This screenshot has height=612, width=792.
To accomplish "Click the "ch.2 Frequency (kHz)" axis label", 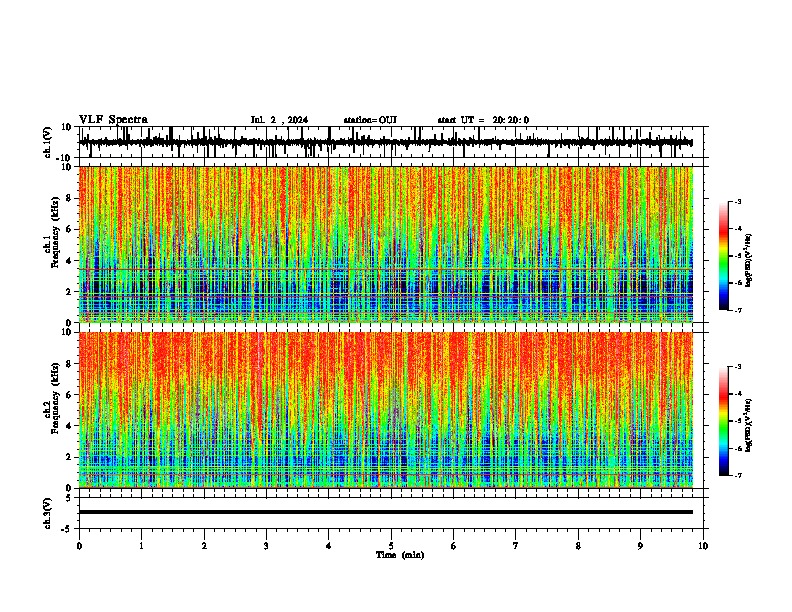I will coord(53,398).
